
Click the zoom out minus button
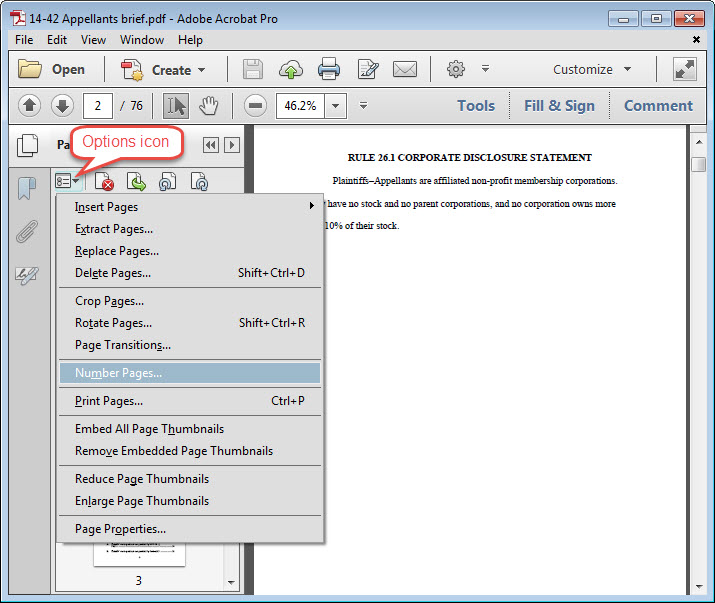click(255, 106)
